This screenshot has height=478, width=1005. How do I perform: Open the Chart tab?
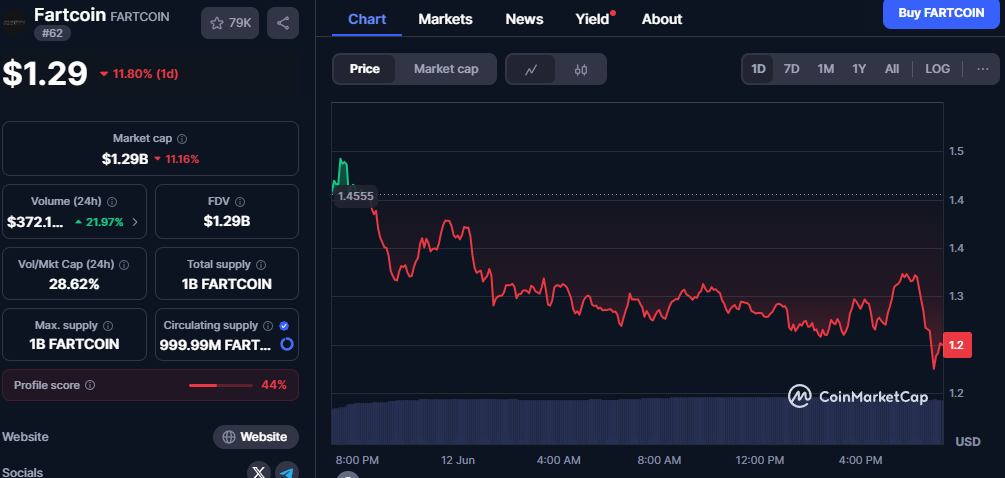[x=367, y=19]
